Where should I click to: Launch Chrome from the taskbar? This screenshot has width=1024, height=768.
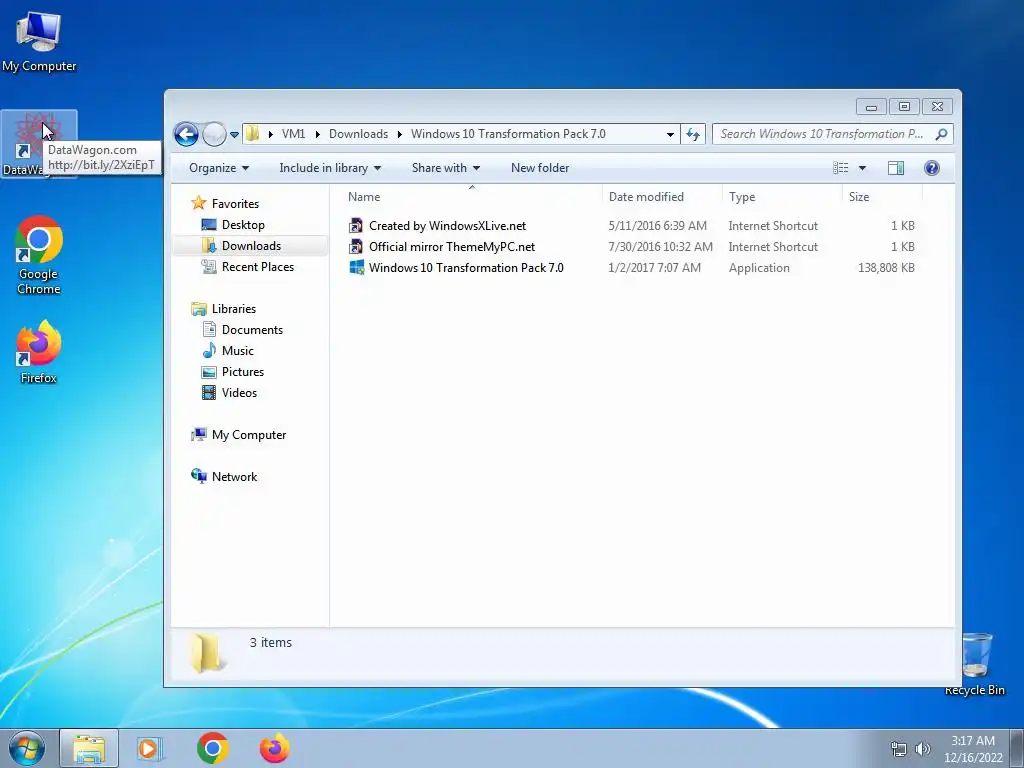pyautogui.click(x=212, y=749)
